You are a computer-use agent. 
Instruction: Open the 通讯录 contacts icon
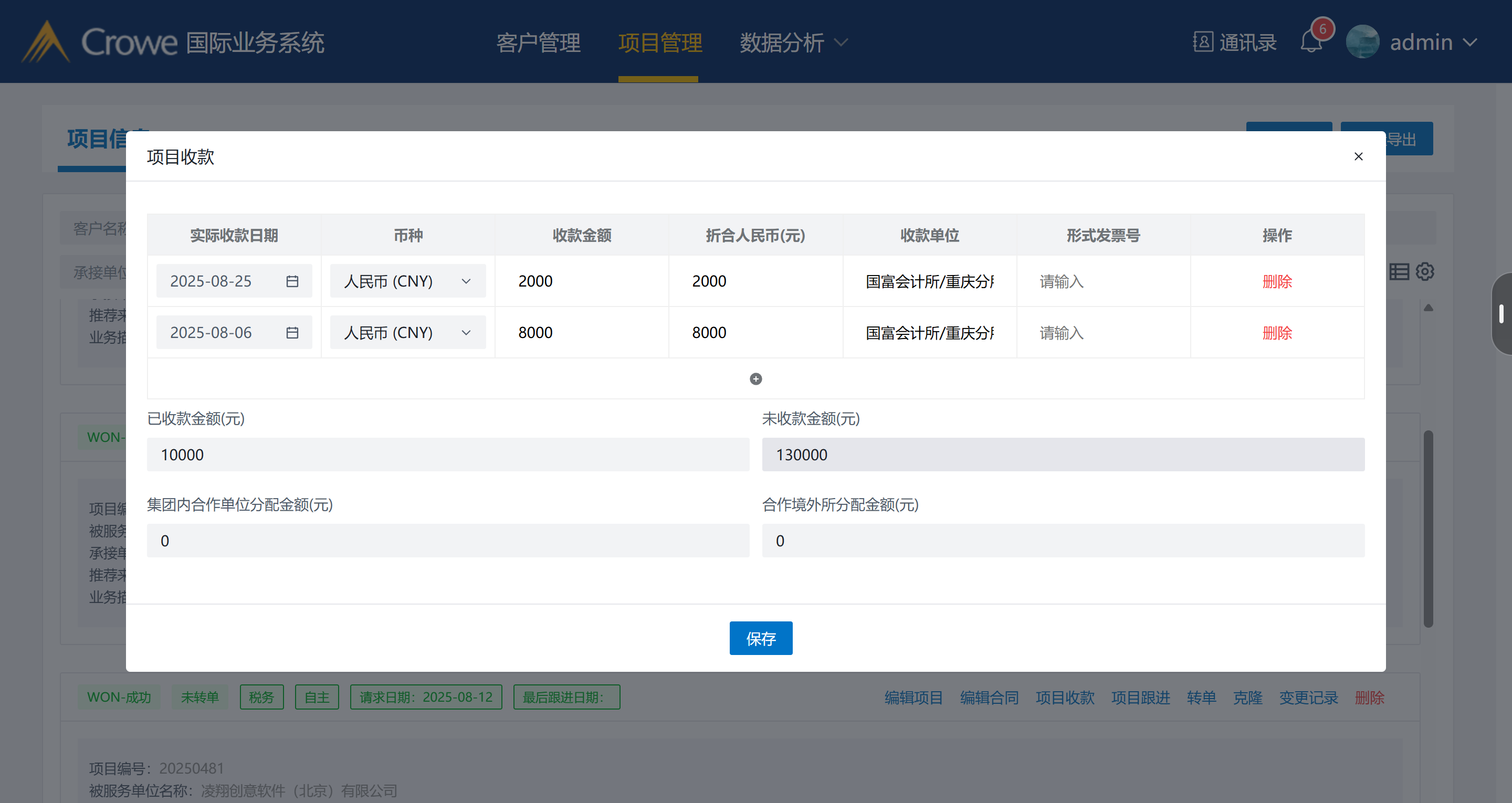tap(1203, 43)
